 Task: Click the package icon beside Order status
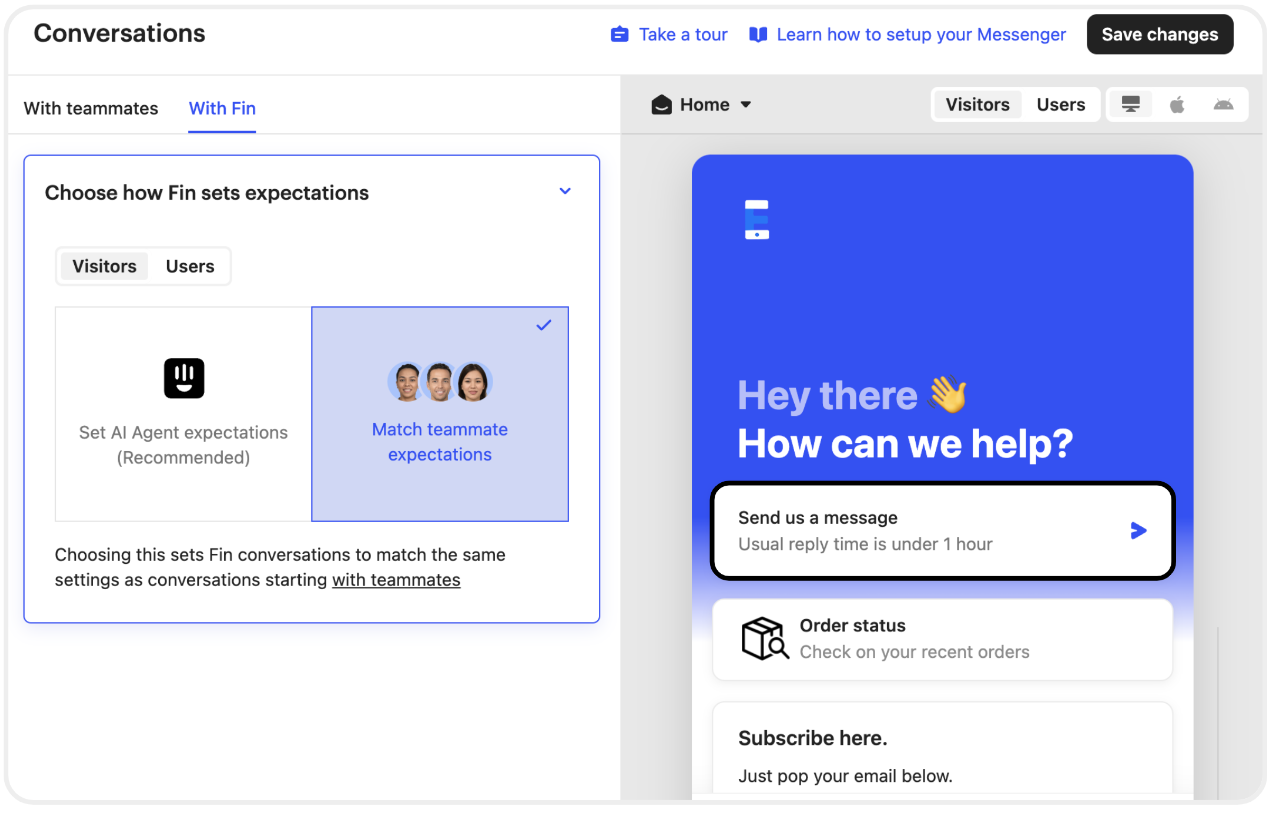coord(765,638)
